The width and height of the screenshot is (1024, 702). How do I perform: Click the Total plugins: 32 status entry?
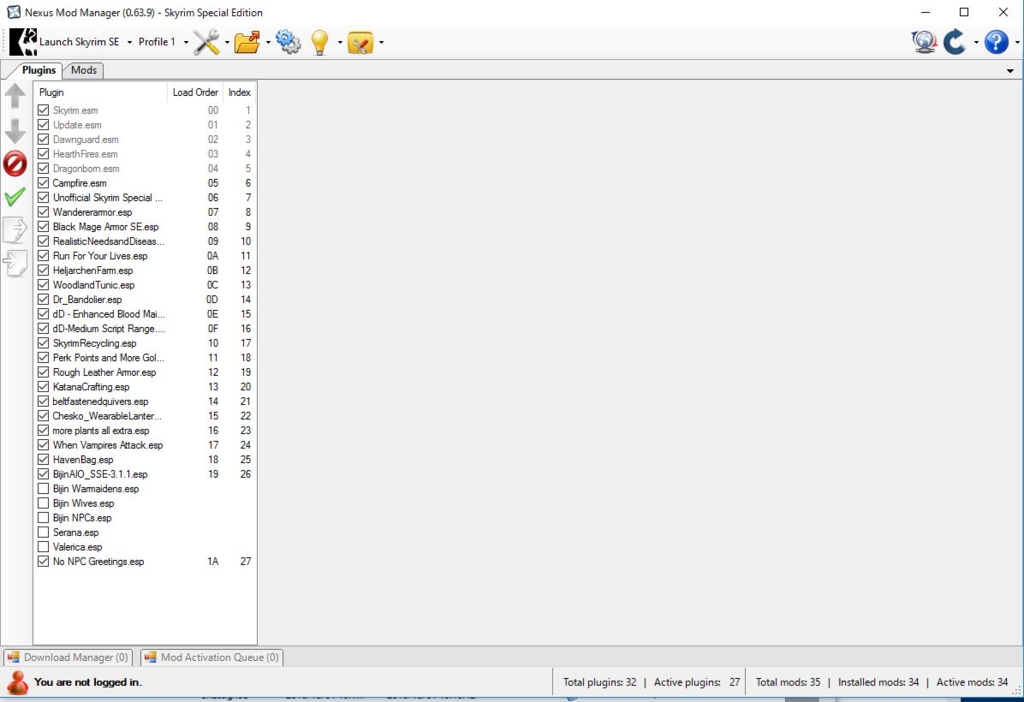click(600, 682)
